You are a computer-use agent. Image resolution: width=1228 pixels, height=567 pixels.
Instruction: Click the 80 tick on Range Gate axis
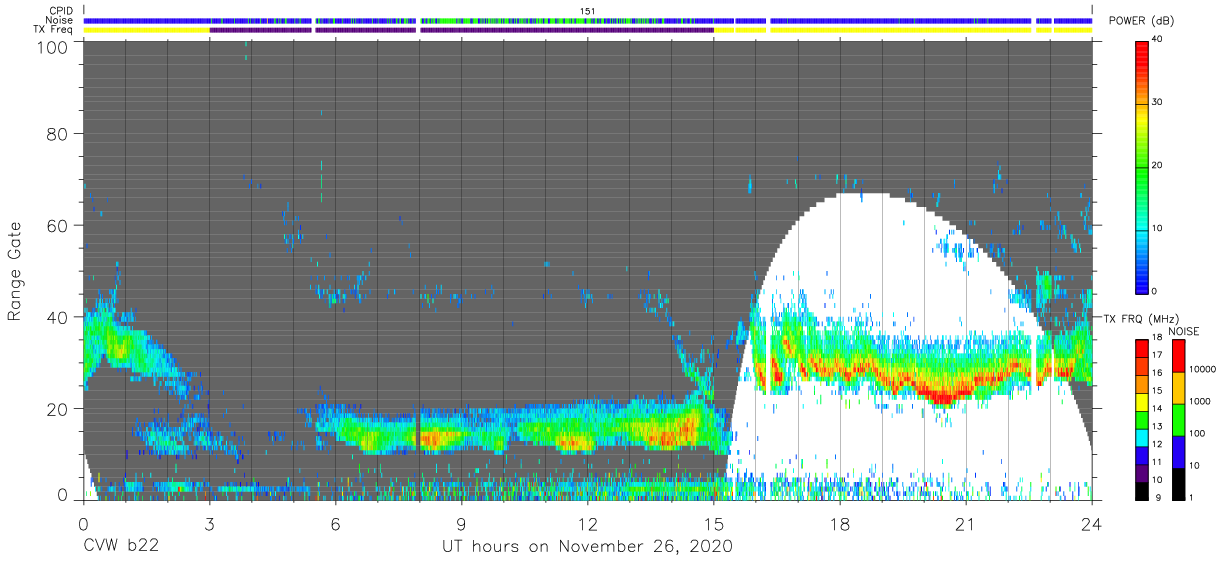(57, 133)
